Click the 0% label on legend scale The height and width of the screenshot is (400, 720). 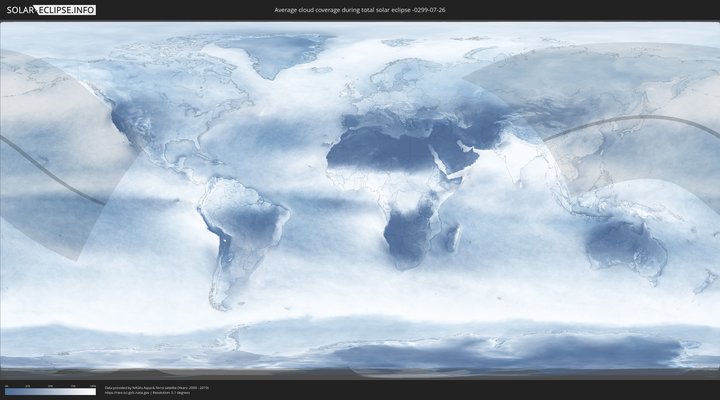pos(6,386)
